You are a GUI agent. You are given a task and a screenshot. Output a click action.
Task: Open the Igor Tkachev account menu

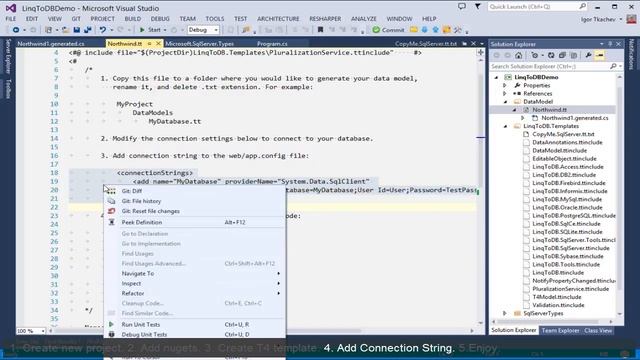[602, 19]
